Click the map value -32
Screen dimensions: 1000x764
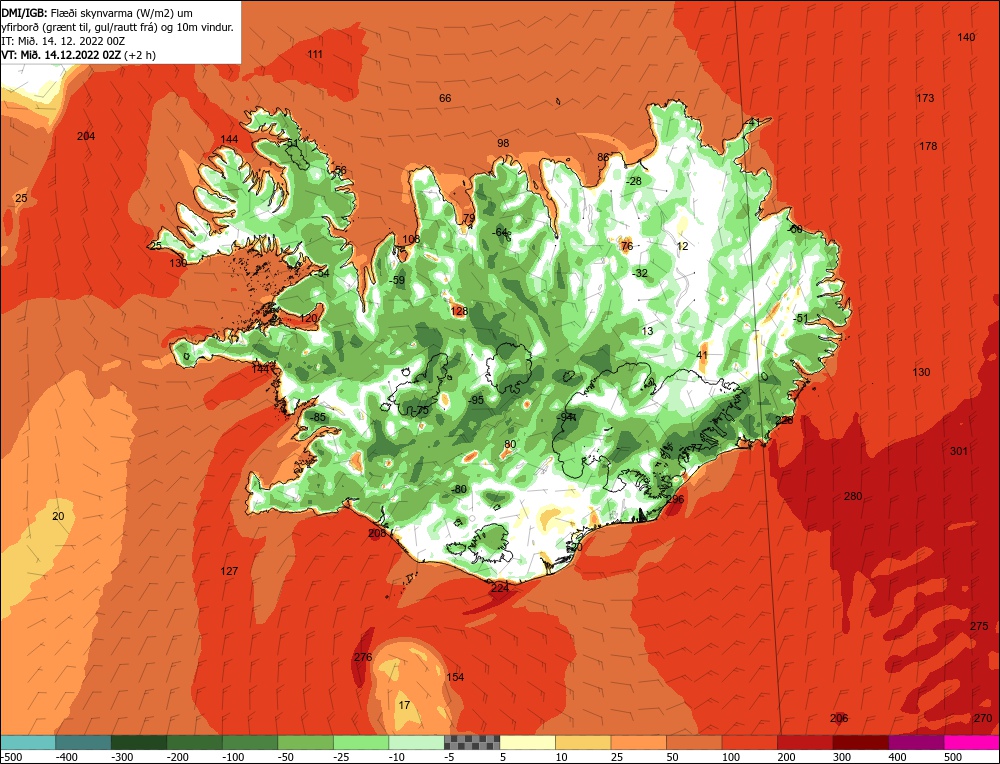[x=640, y=274]
